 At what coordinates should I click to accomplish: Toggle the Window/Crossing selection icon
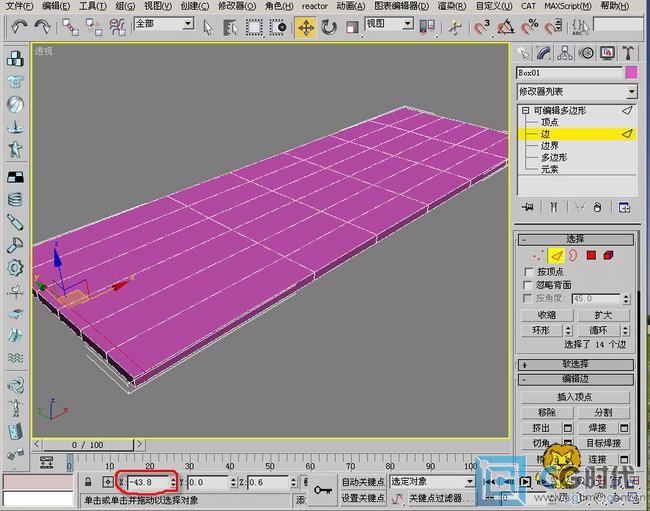pos(278,28)
